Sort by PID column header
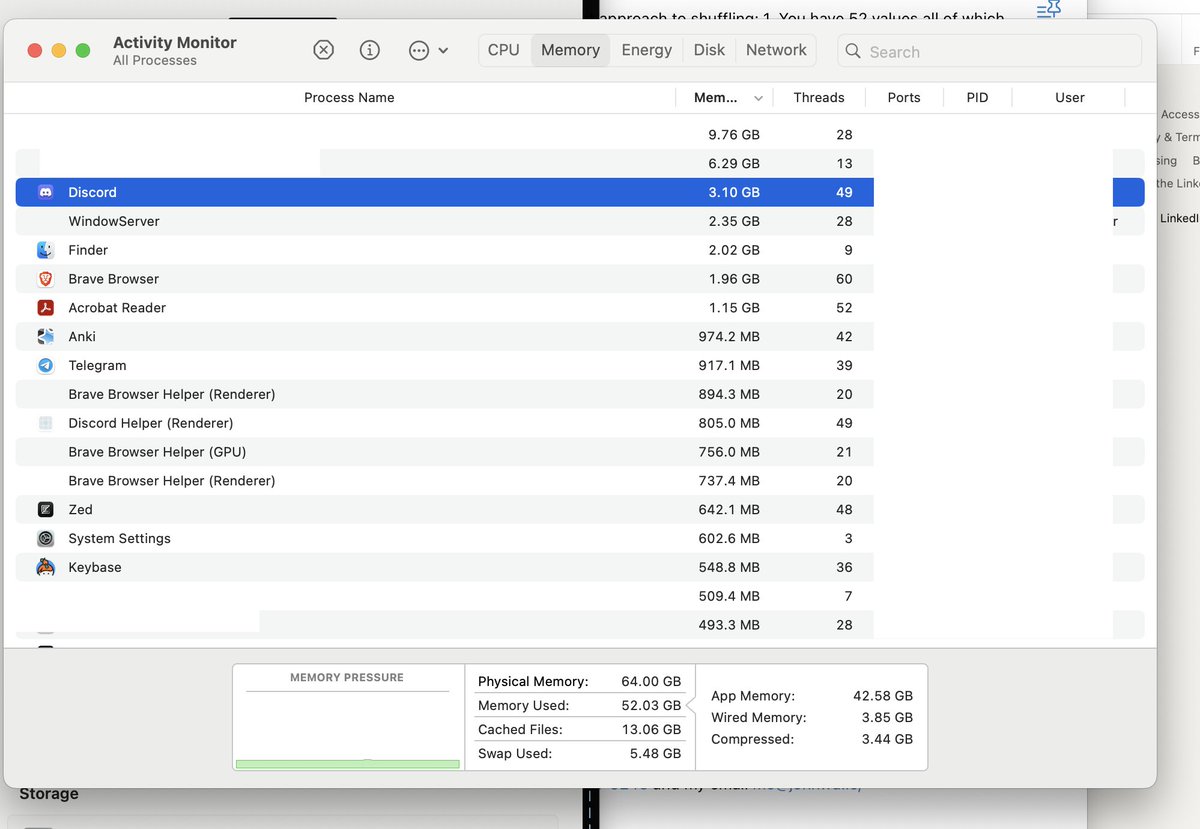Screen dimensions: 1200x829 [978, 97]
